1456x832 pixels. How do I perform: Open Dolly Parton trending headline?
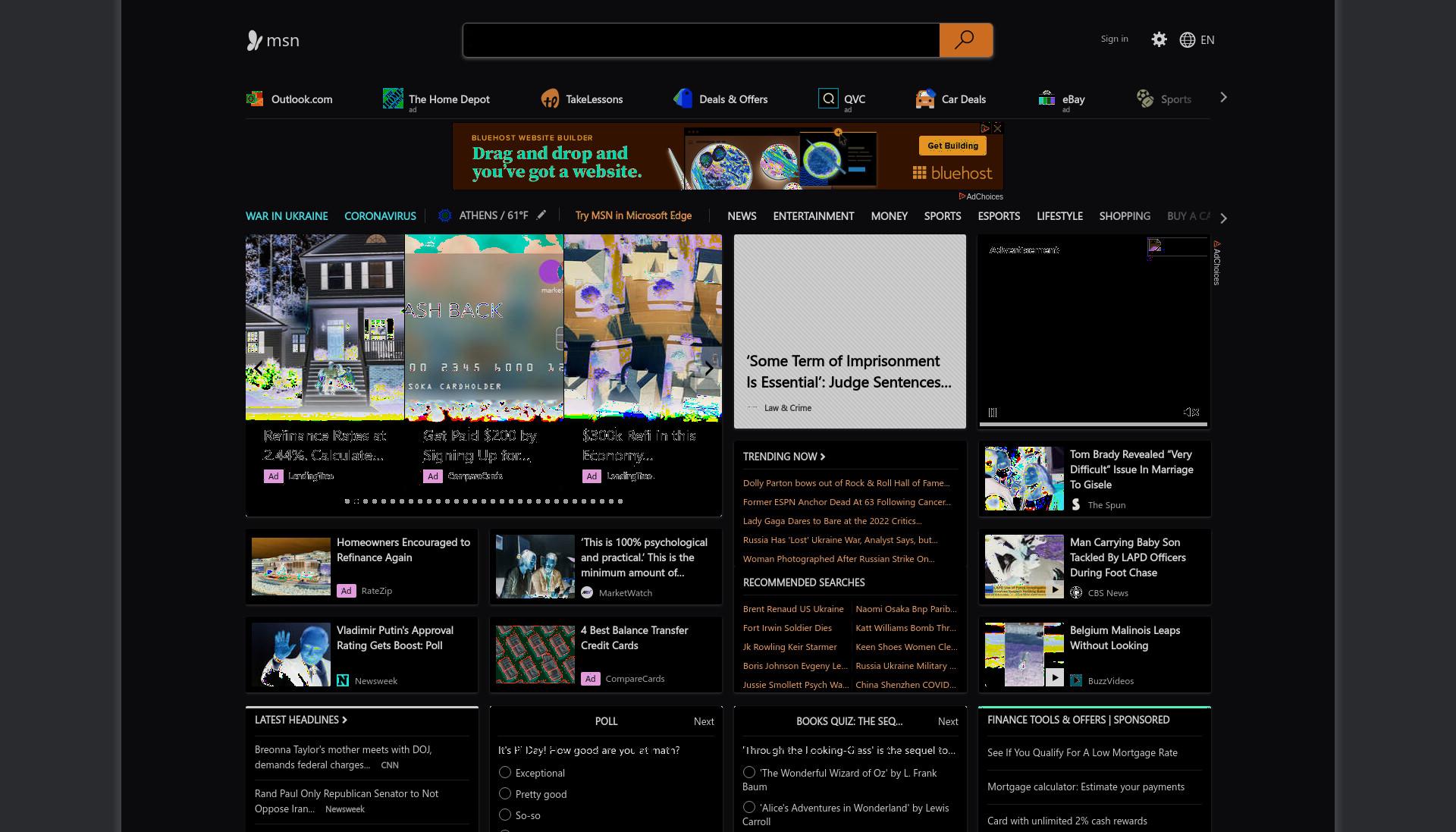(846, 483)
